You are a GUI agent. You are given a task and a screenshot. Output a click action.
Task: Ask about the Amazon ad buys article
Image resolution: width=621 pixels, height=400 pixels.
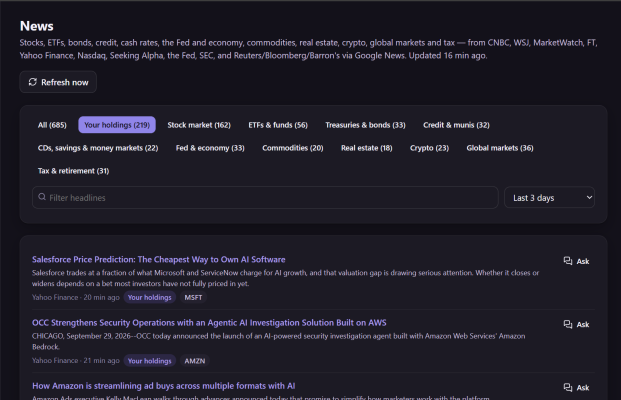coord(576,387)
